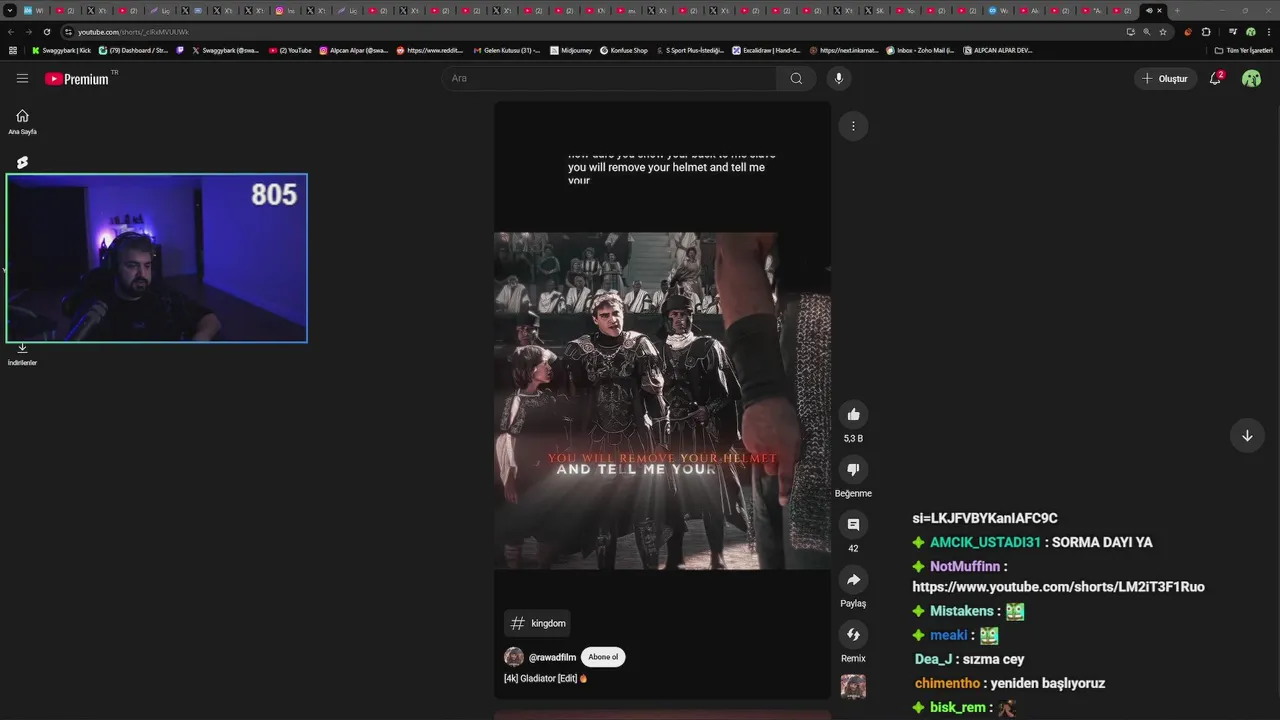Click chimentho message 'yeniden başlıyoruz'

coord(1047,683)
